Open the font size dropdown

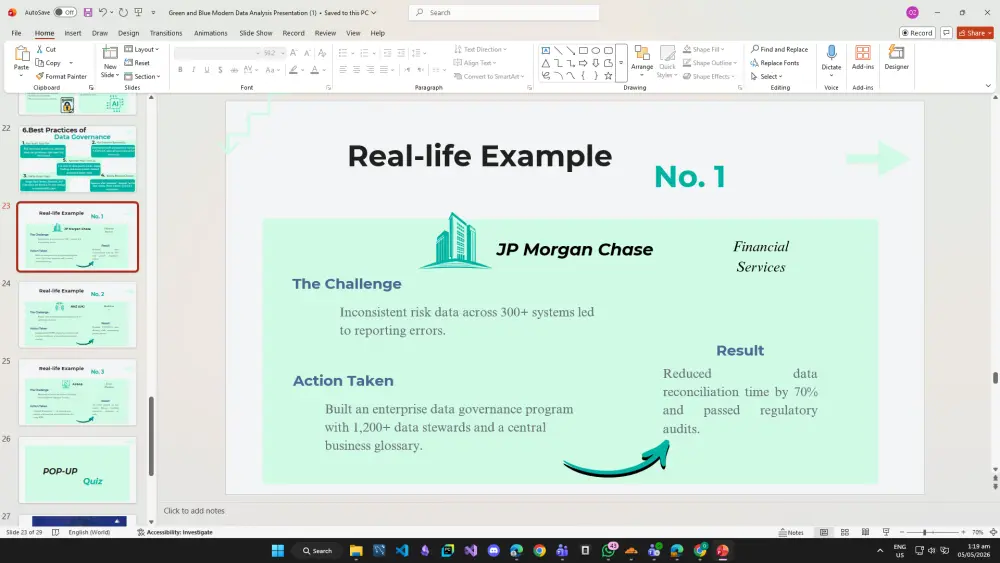(x=283, y=53)
